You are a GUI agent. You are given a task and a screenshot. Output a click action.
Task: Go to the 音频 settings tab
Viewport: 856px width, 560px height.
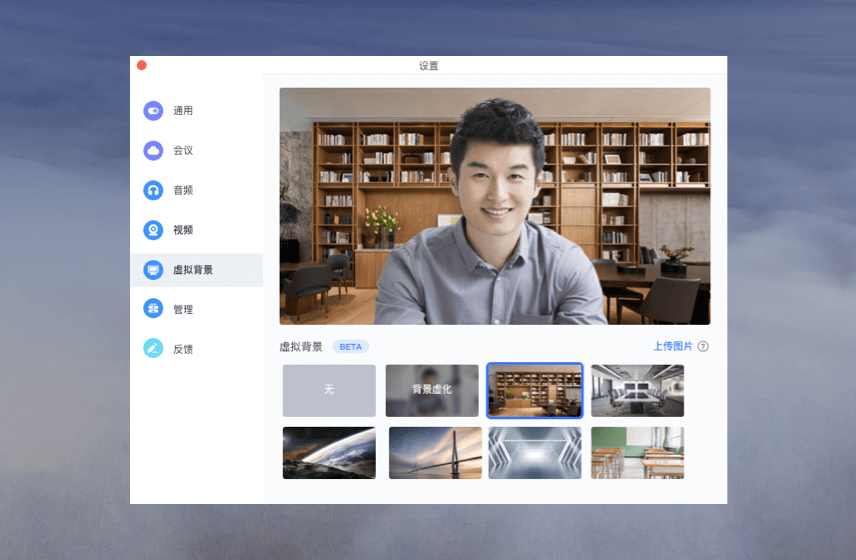click(183, 190)
